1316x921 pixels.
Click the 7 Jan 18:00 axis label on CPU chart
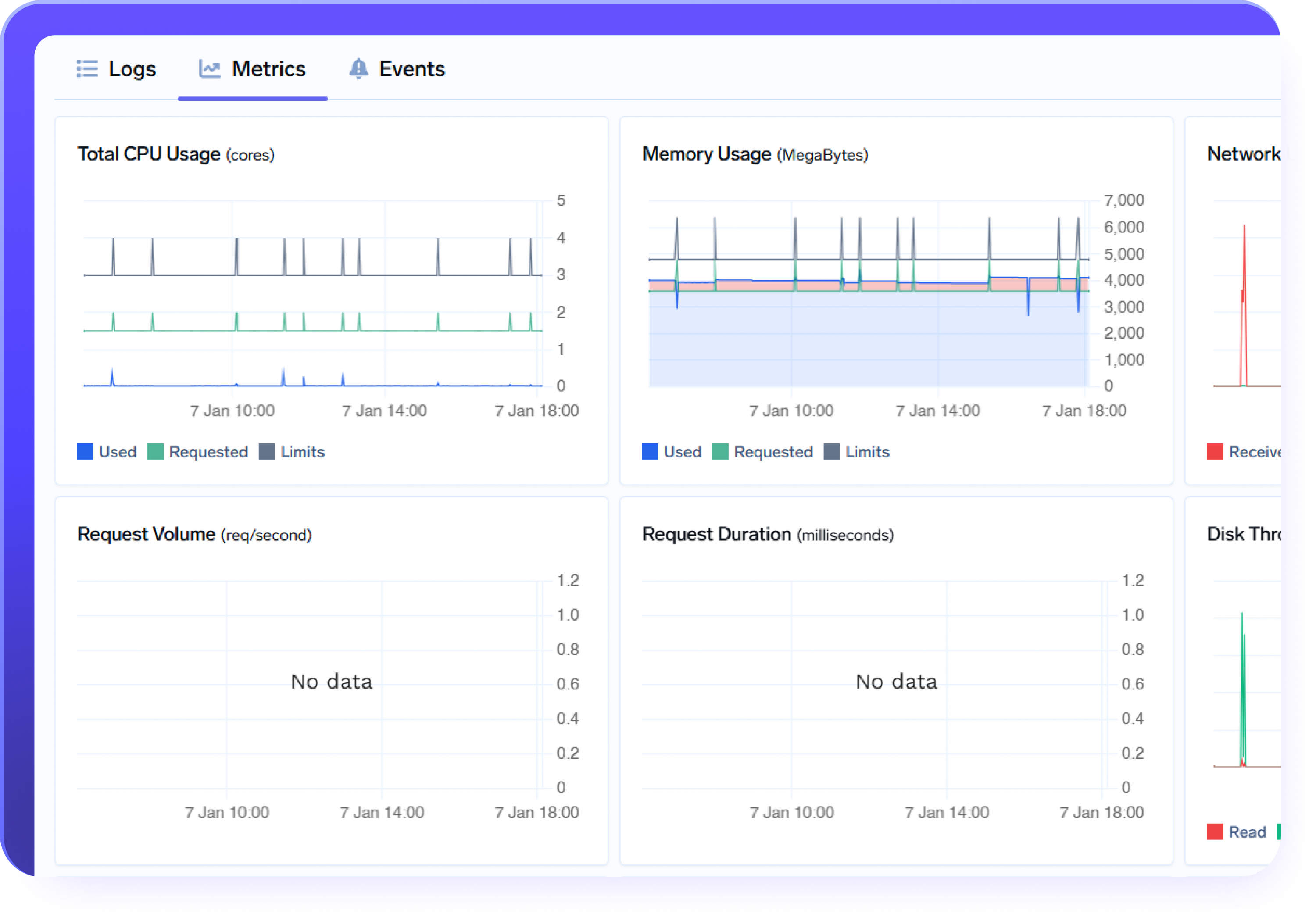[537, 411]
